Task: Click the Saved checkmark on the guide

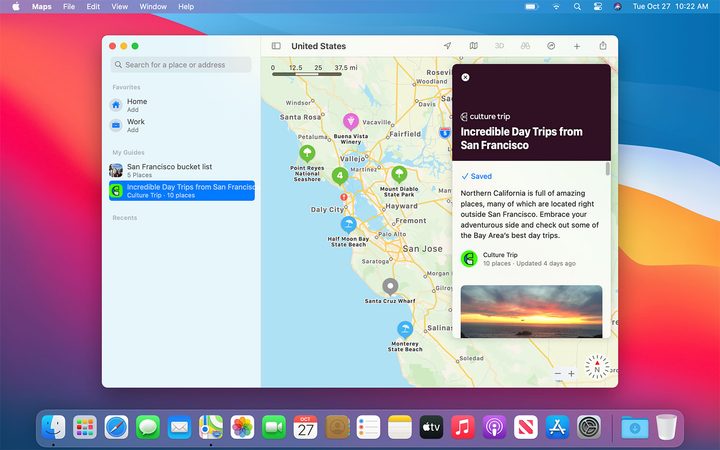Action: (477, 176)
